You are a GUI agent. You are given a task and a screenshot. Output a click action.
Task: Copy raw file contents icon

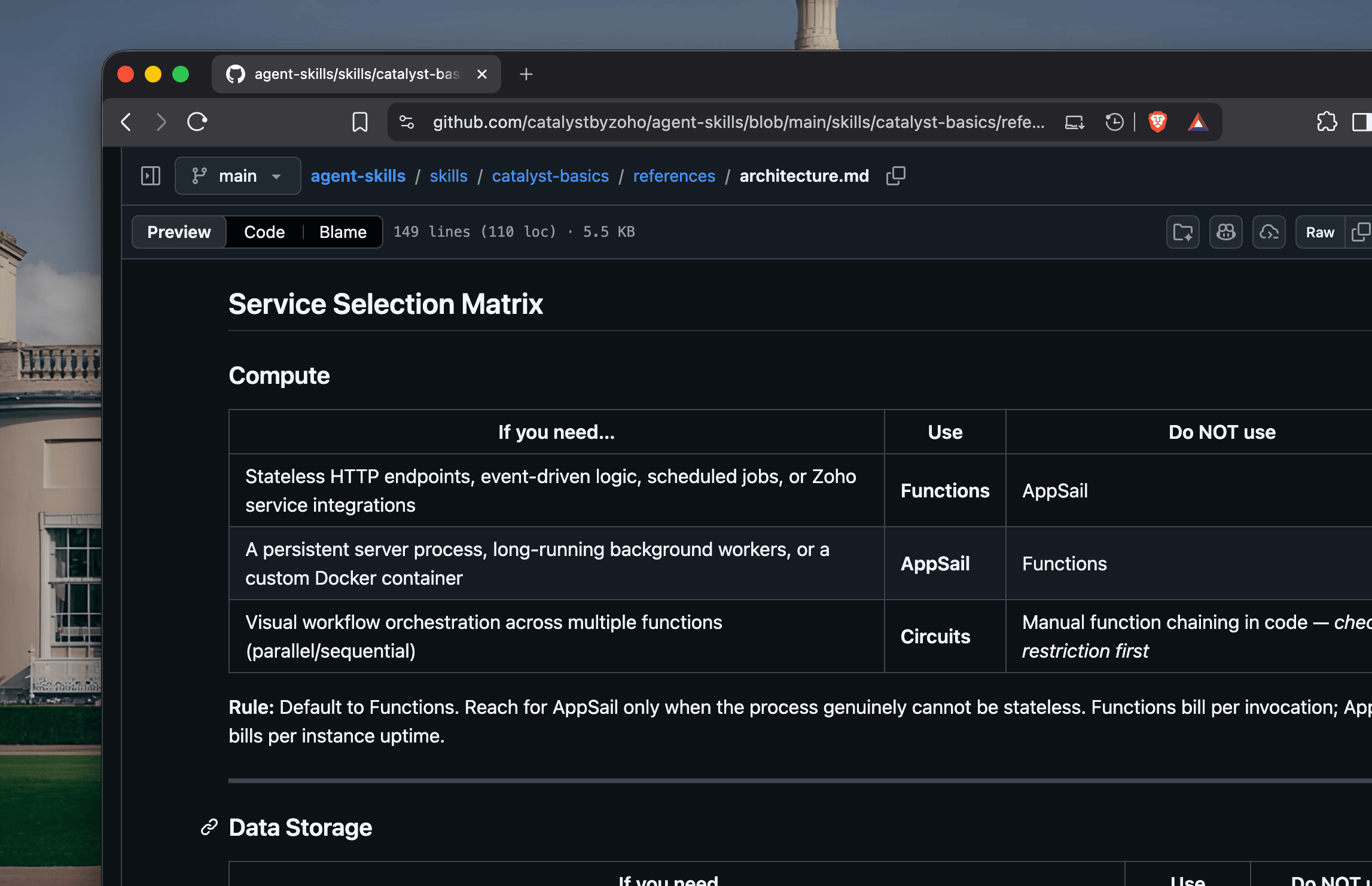[x=1359, y=232]
